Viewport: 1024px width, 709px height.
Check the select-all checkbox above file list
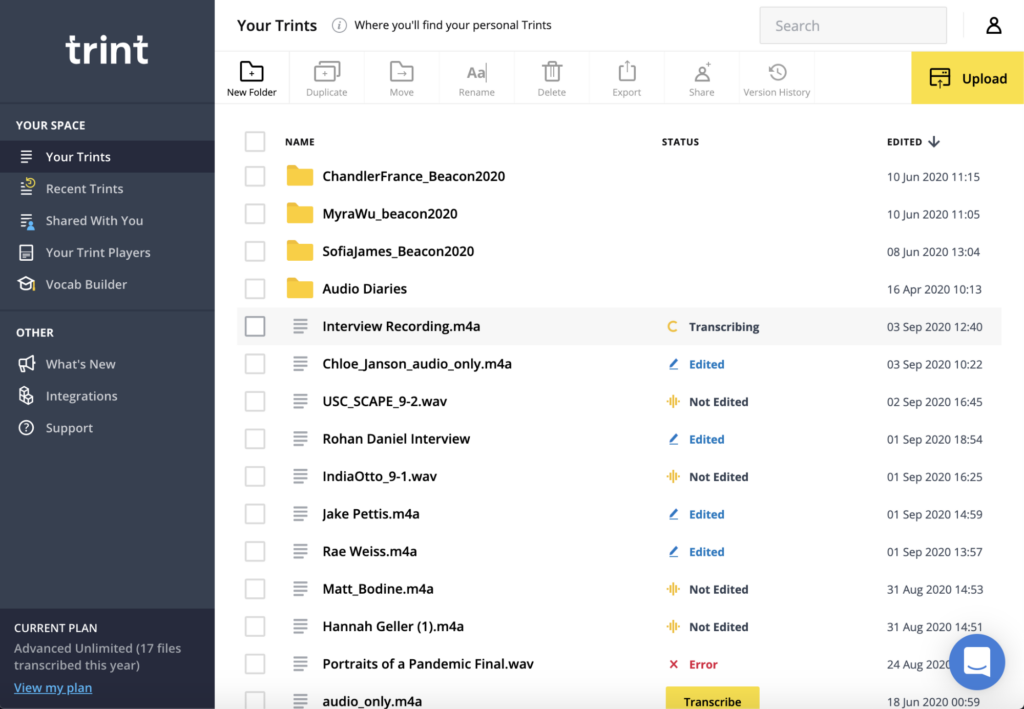point(254,141)
